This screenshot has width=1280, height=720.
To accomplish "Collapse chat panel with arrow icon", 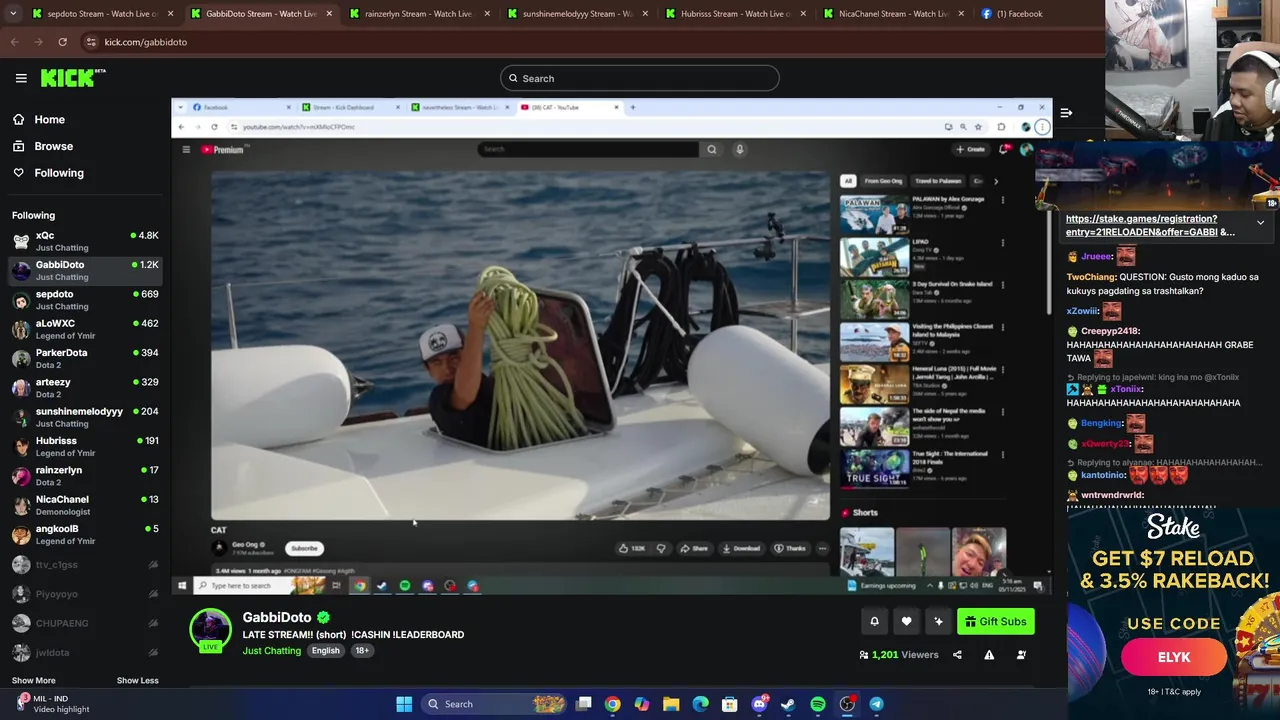I will click(x=1066, y=113).
